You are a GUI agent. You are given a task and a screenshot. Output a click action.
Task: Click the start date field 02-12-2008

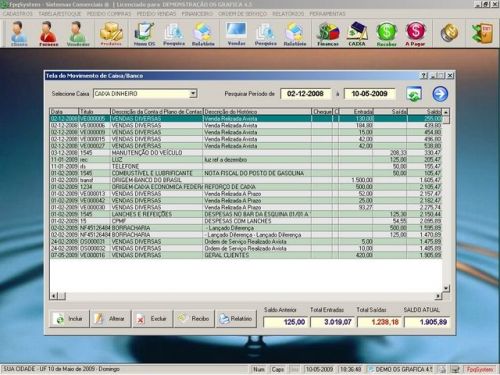point(306,94)
